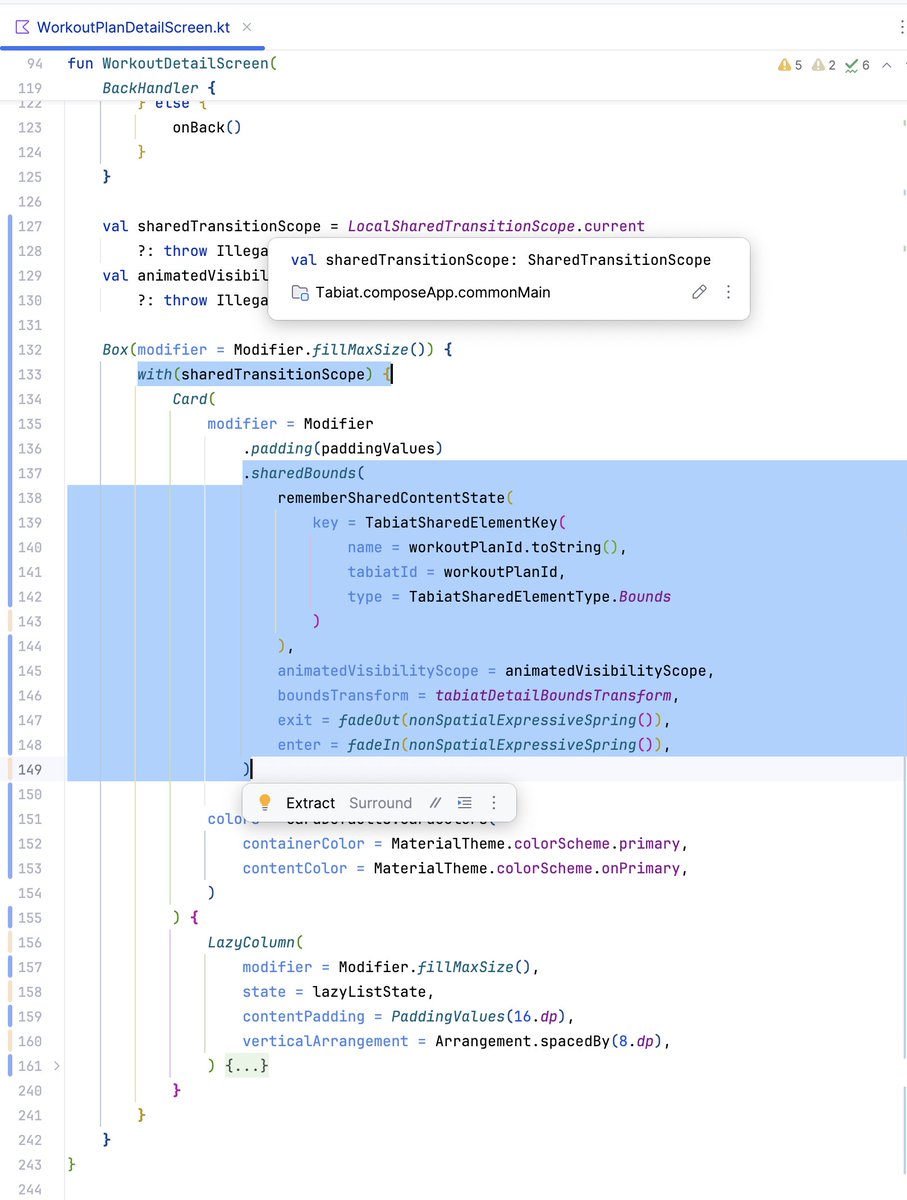
Task: Click sticky line BackHandler {
Action: pyautogui.click(x=159, y=88)
